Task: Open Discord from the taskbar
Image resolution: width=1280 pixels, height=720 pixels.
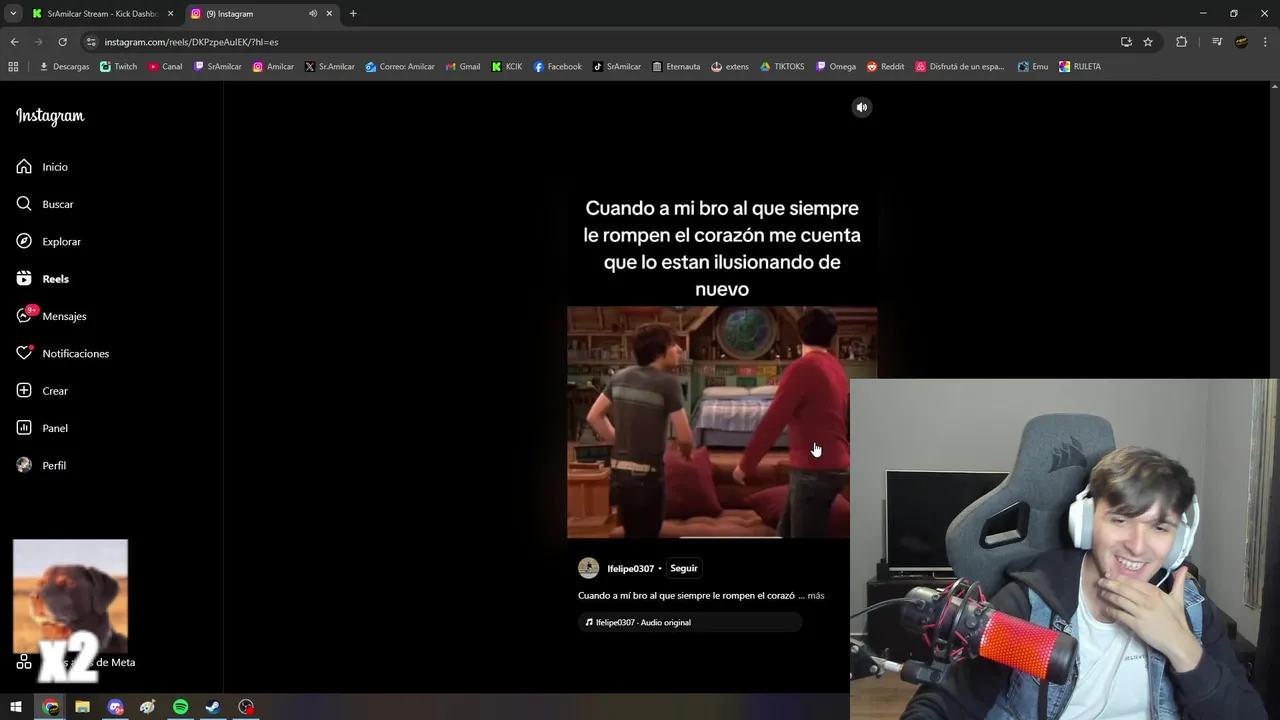Action: click(115, 707)
